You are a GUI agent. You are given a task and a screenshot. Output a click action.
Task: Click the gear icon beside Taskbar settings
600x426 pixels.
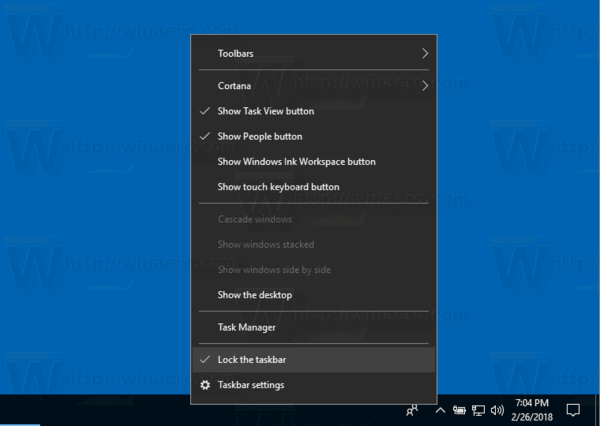(205, 385)
